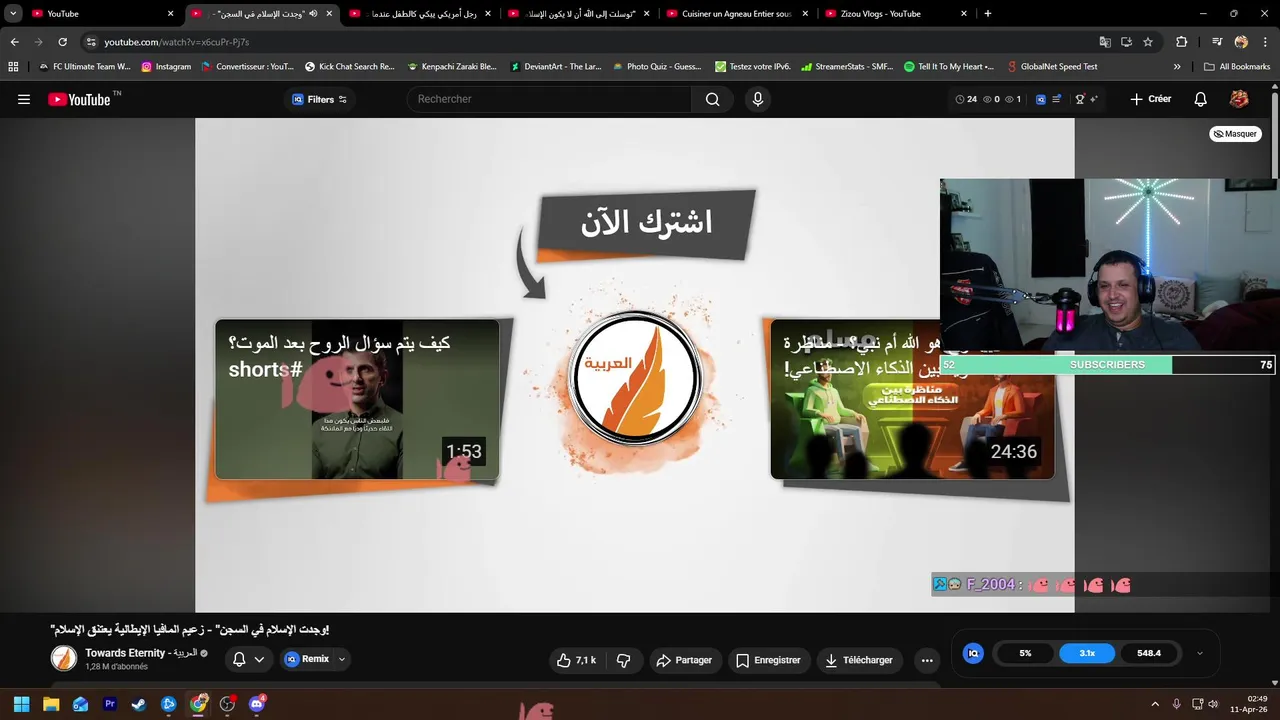Bookmark this page with the star
1280x720 pixels.
pyautogui.click(x=1148, y=42)
